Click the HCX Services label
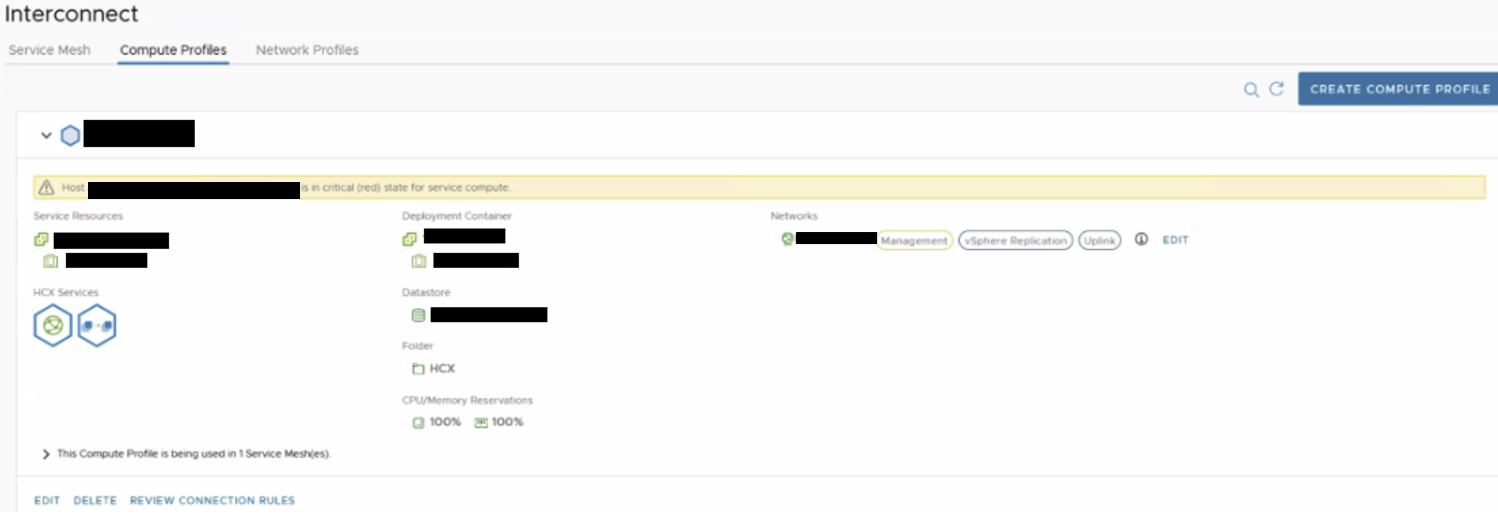1498x531 pixels. (x=66, y=293)
